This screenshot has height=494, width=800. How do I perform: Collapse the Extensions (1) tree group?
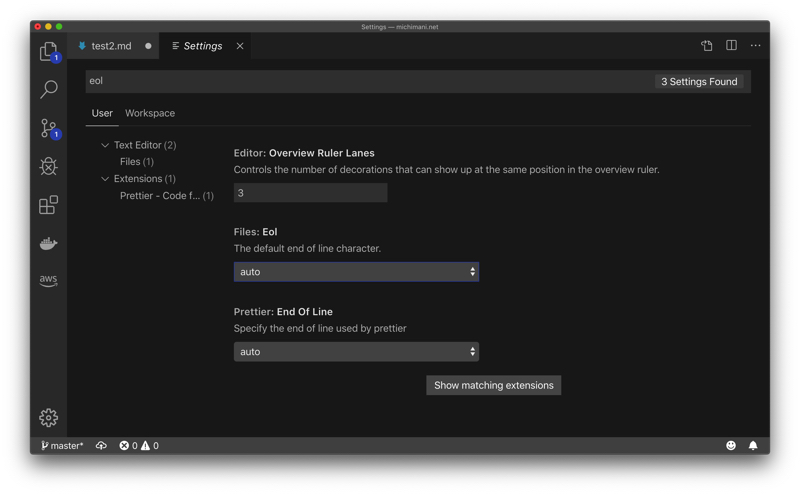click(105, 179)
